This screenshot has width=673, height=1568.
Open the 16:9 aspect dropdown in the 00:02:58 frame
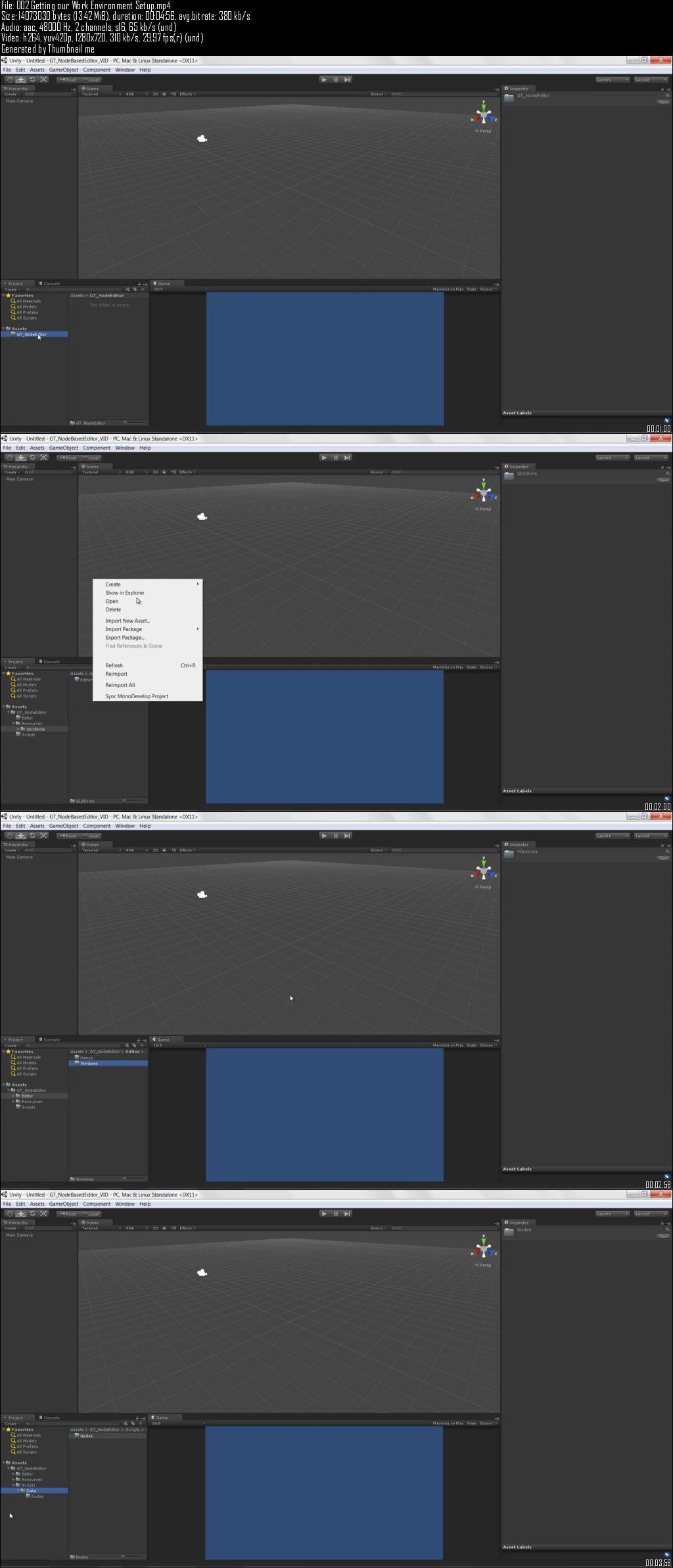pyautogui.click(x=180, y=1045)
